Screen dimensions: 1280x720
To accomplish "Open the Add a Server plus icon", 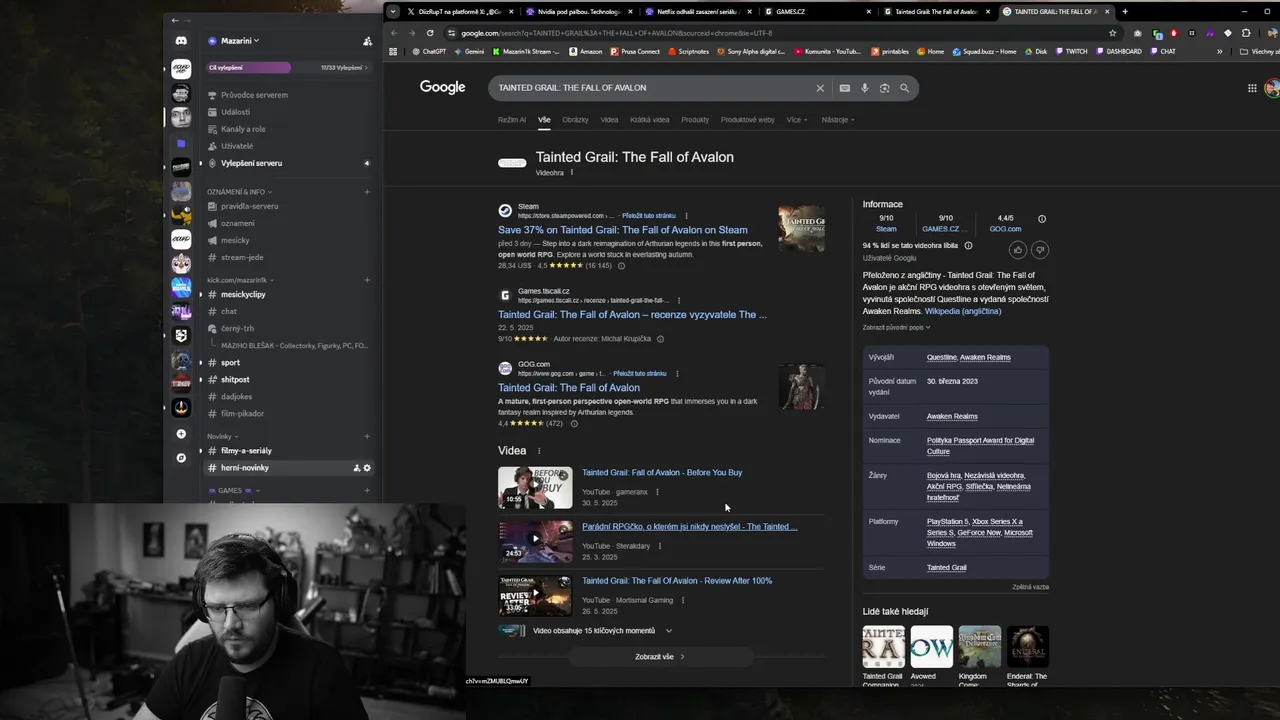I will (181, 434).
